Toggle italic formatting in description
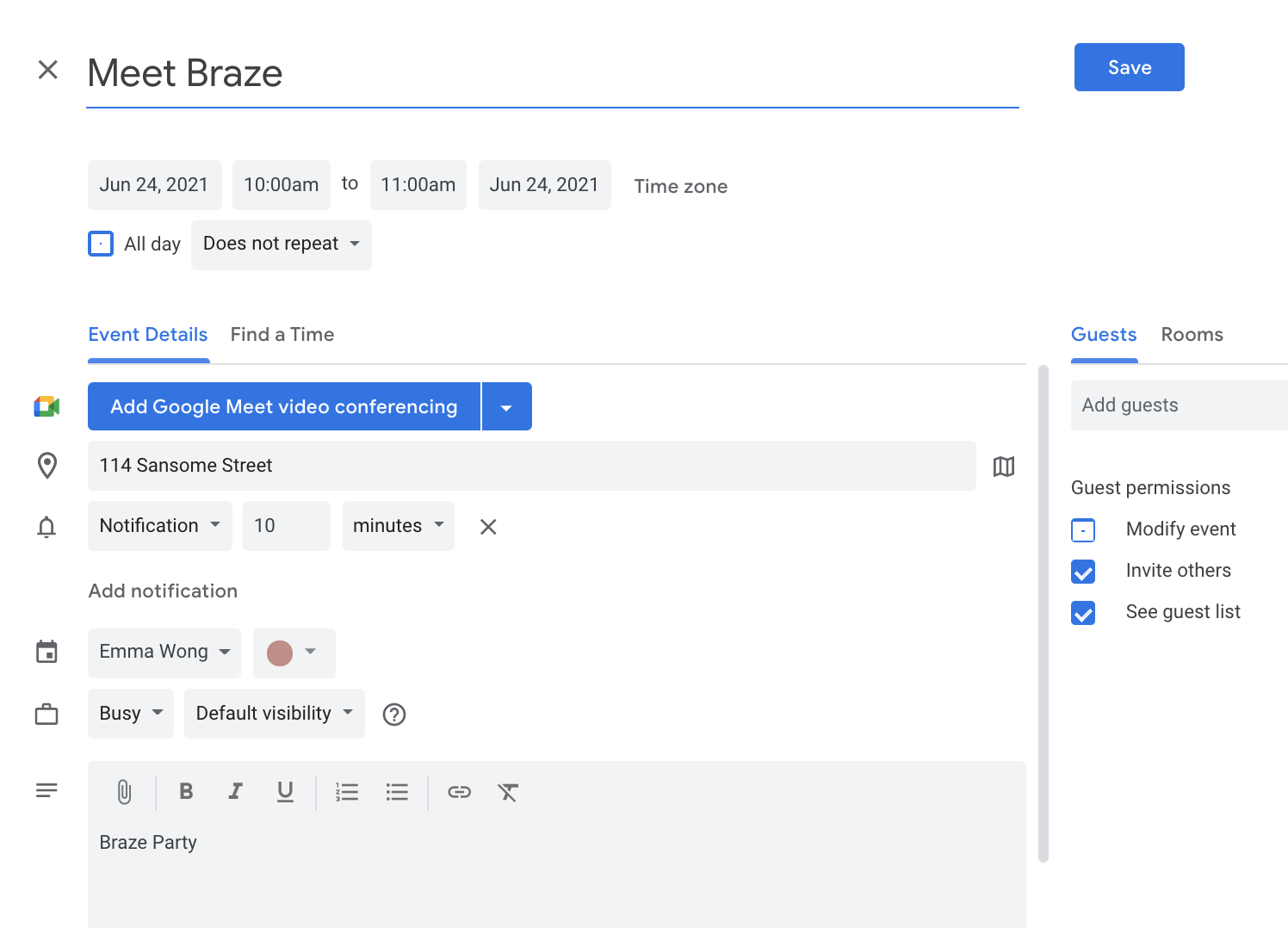 tap(235, 791)
